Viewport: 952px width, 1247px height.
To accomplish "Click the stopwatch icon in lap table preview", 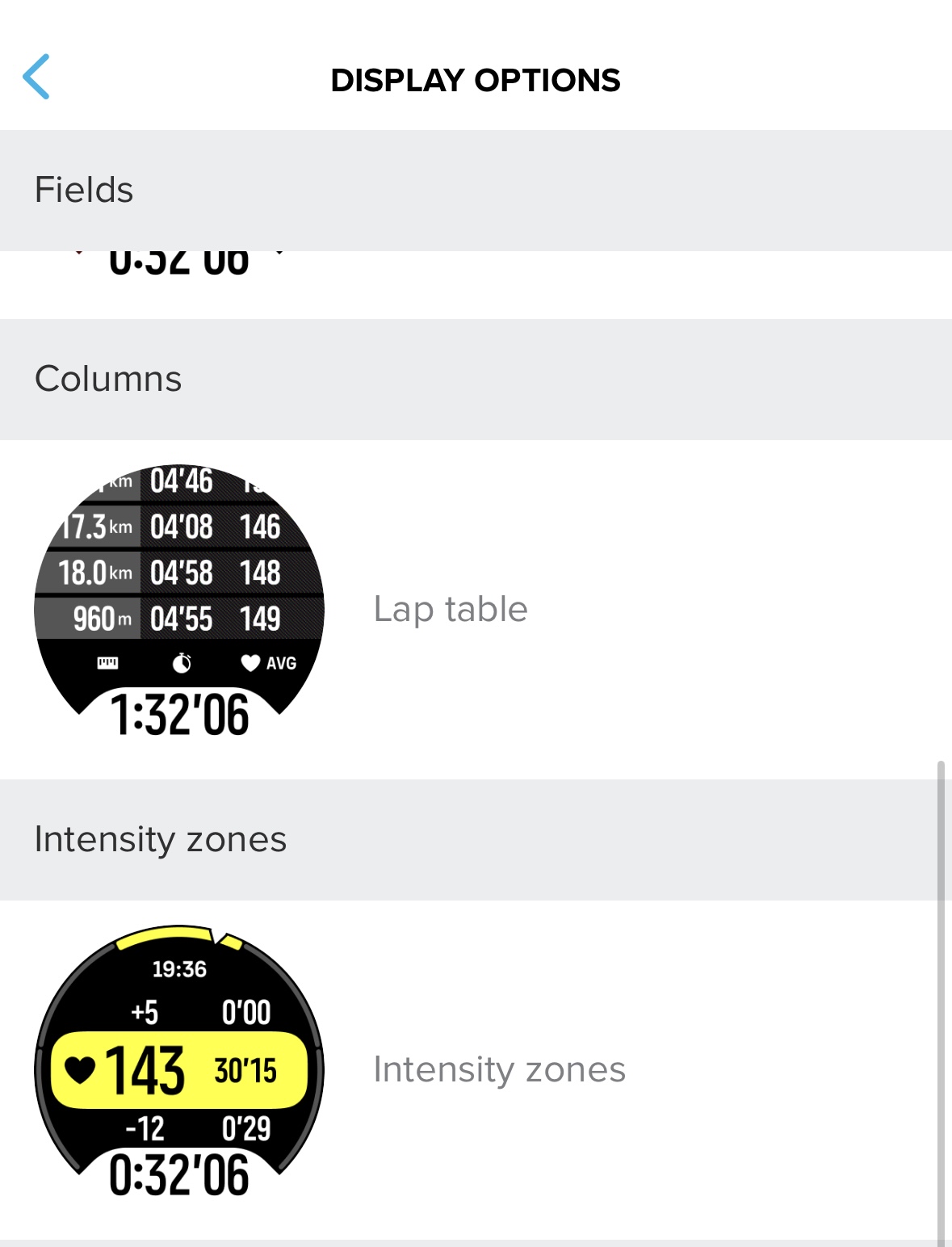I will pyautogui.click(x=182, y=663).
